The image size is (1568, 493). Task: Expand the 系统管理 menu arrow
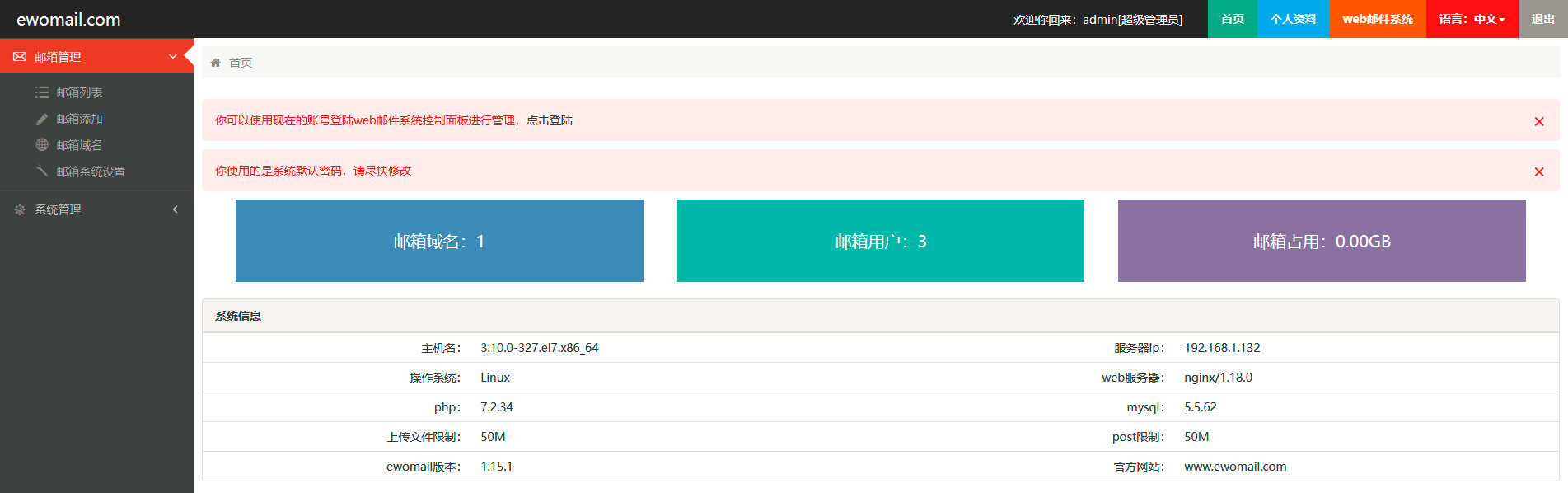175,209
